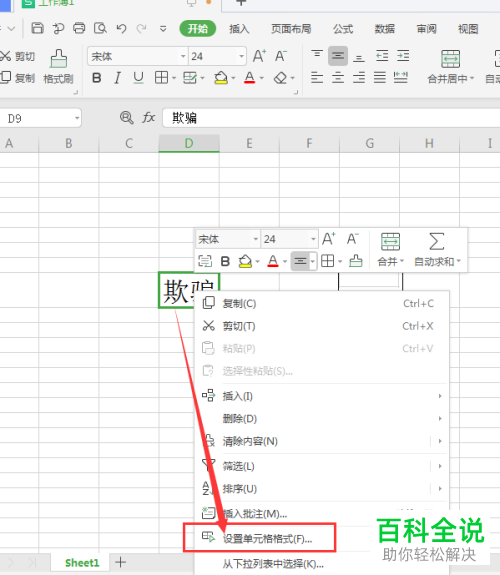Activate the 格式刷 format painter
This screenshot has height=575, width=500.
tap(58, 67)
